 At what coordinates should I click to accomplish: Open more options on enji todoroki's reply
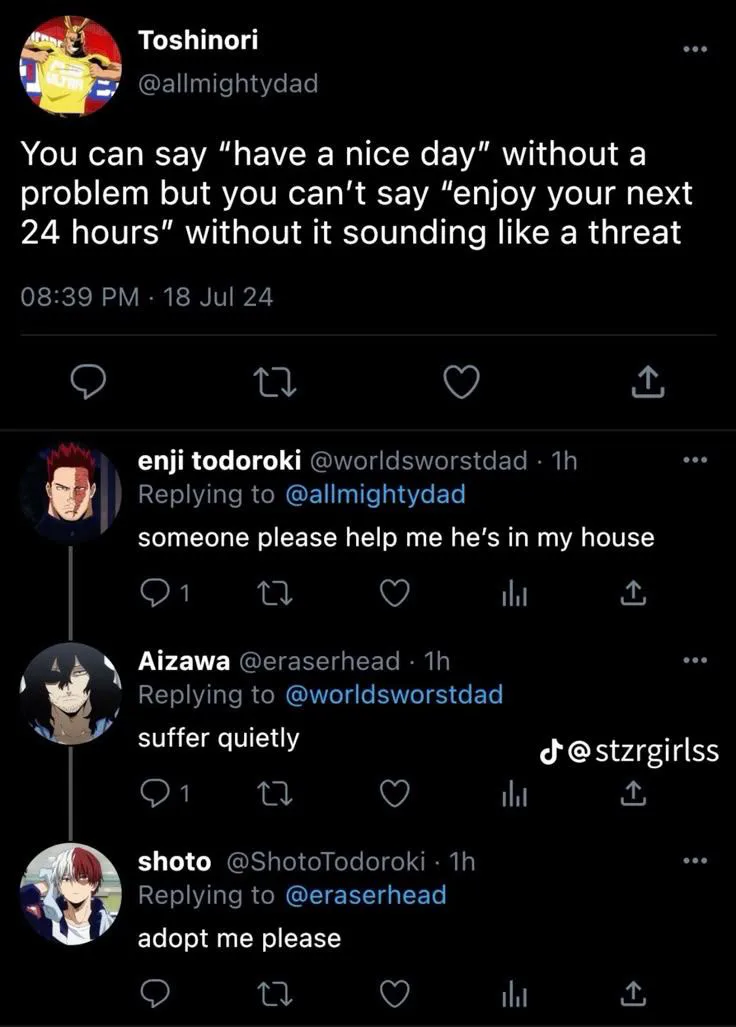693,460
